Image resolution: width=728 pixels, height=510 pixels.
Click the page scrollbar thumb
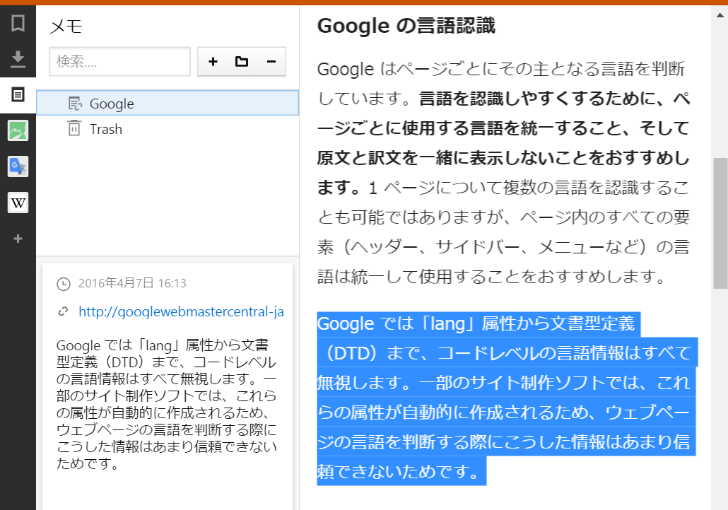point(720,223)
